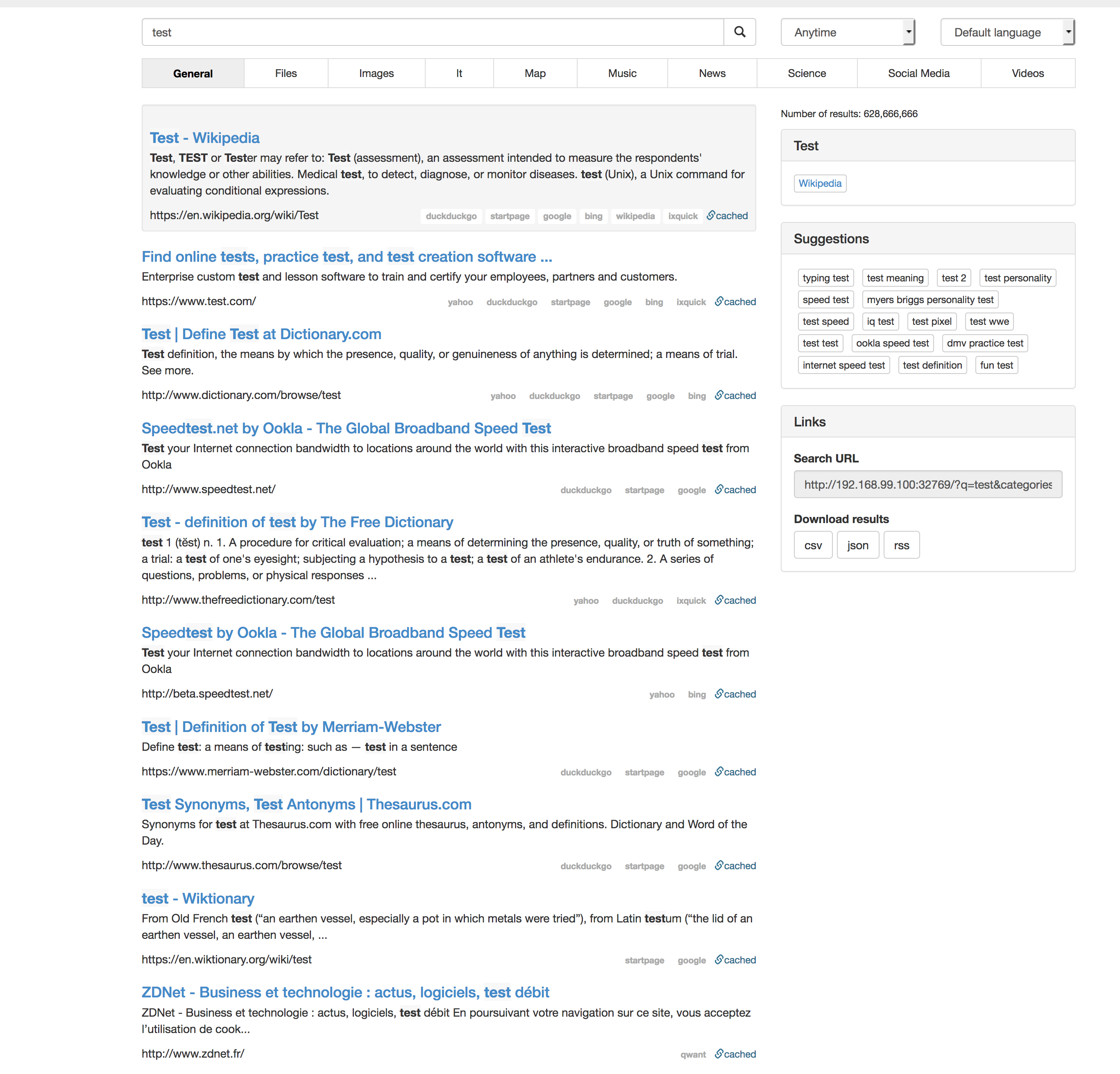This screenshot has width=1120, height=1074.
Task: Click the cached link for Speedtest.net result
Action: click(735, 489)
